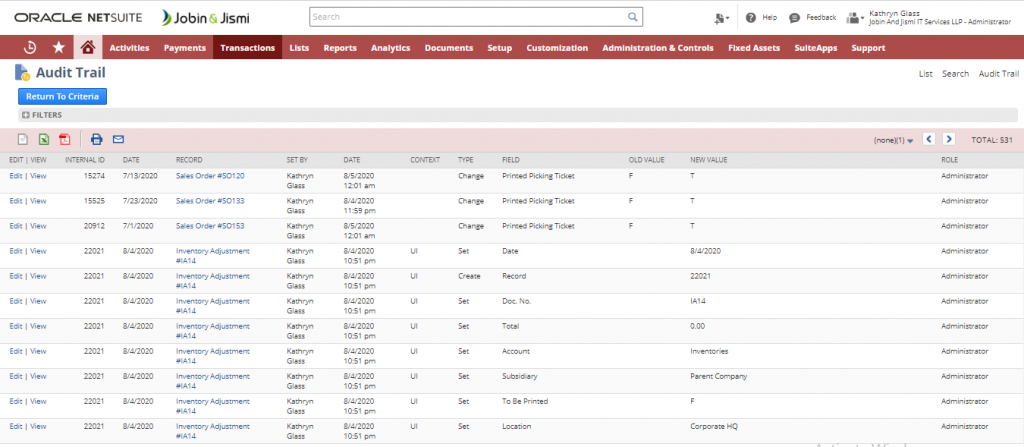Viewport: 1024px width, 447px height.
Task: Click Return To Criteria button
Action: pos(61,96)
